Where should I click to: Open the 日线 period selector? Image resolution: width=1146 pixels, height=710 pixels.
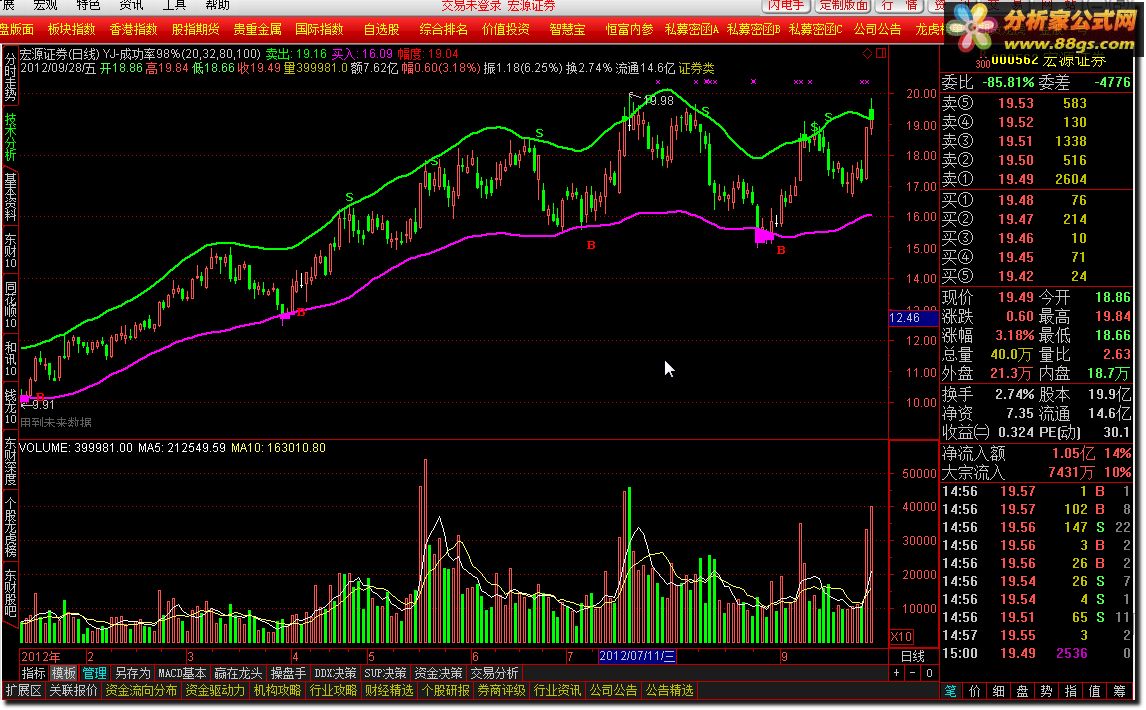tap(913, 656)
